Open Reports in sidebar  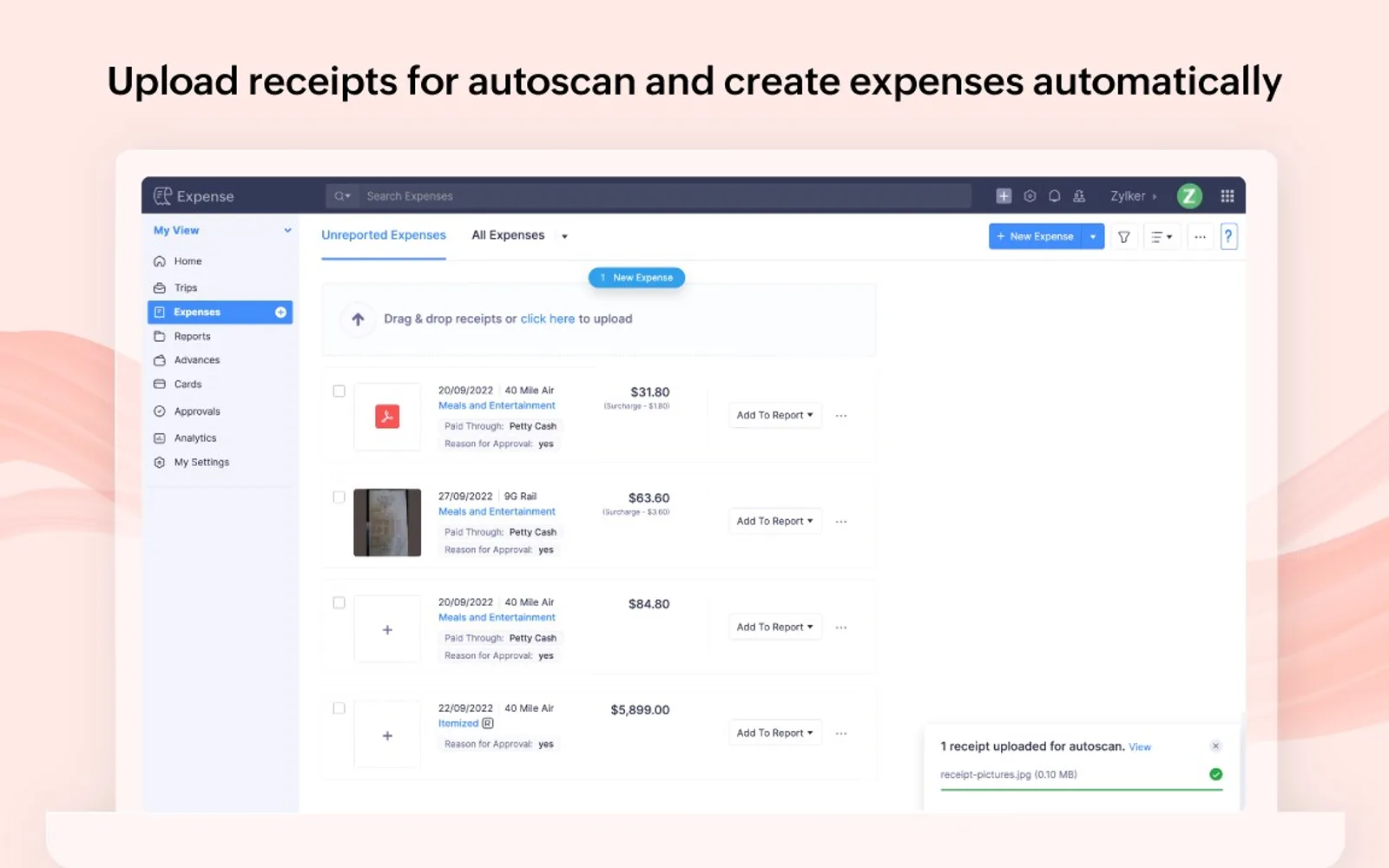192,337
